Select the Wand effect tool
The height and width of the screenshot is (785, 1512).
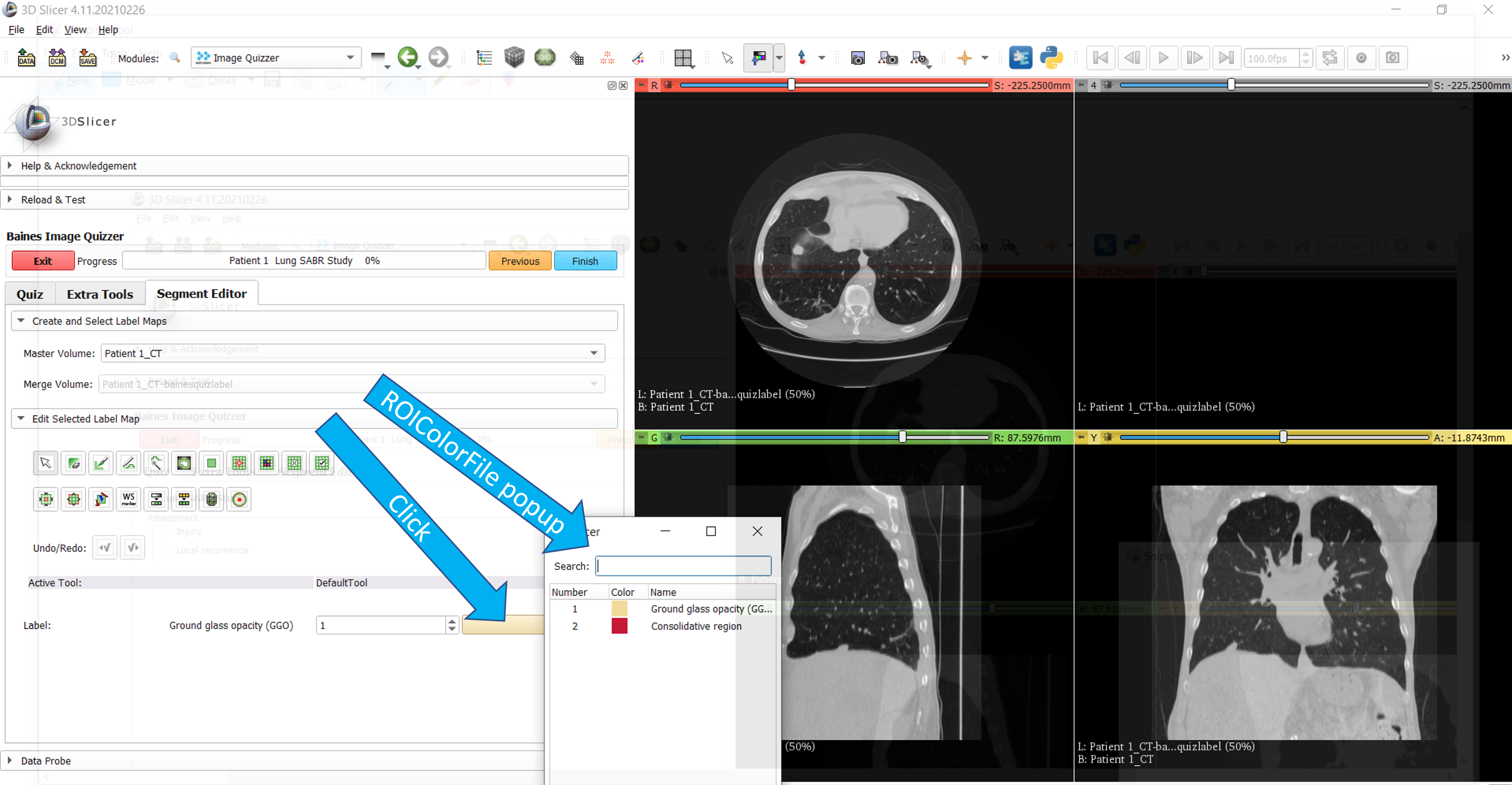(x=156, y=463)
